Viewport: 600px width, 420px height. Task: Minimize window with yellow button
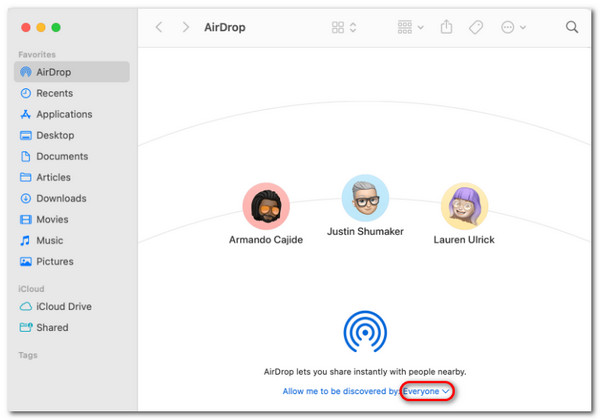tap(41, 27)
